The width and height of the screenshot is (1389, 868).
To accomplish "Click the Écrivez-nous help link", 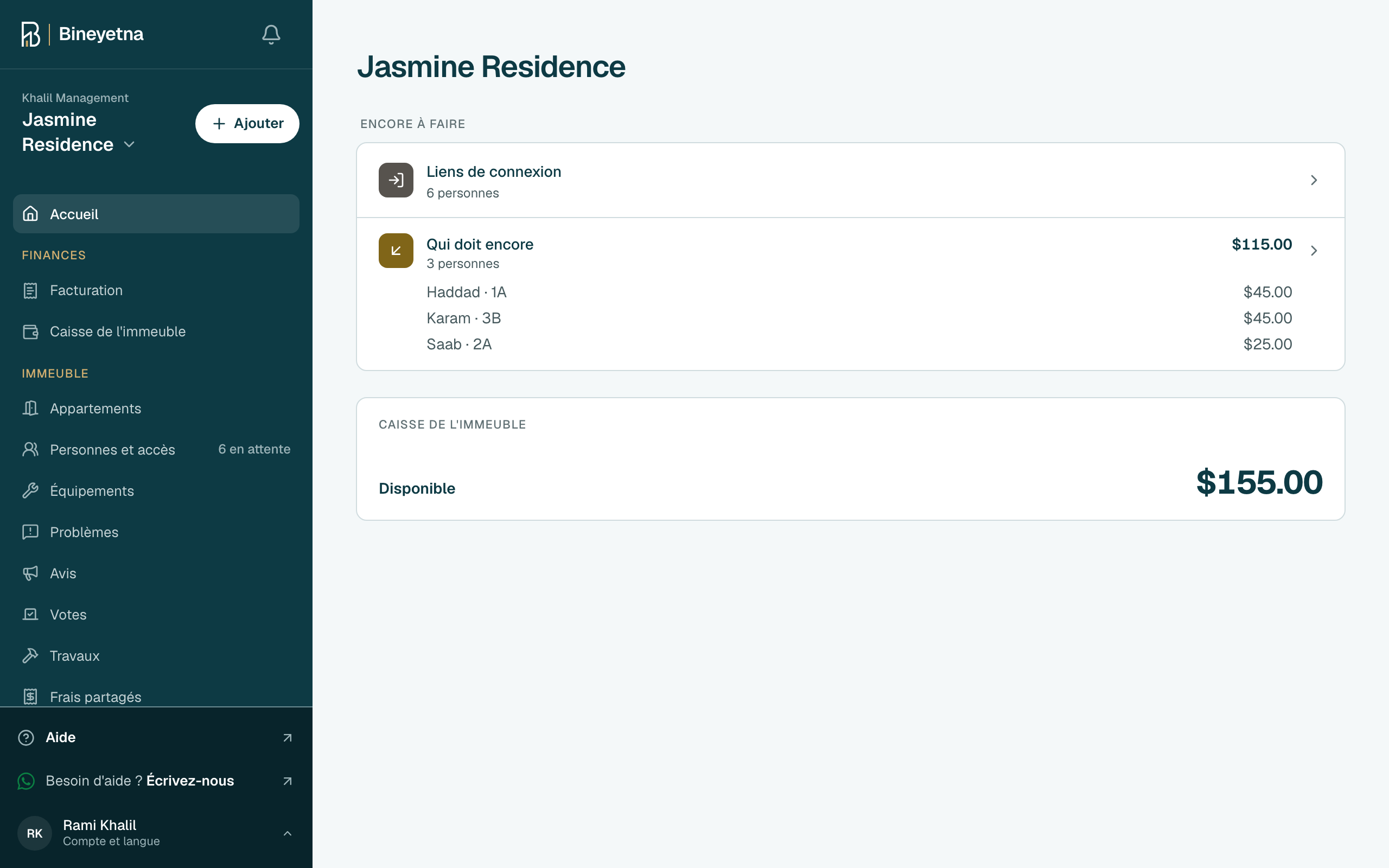I will pyautogui.click(x=190, y=781).
